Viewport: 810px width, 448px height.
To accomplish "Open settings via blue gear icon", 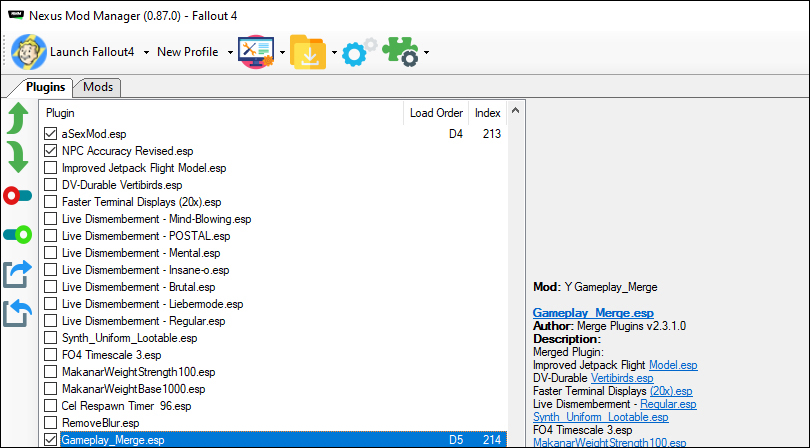I will tap(360, 52).
